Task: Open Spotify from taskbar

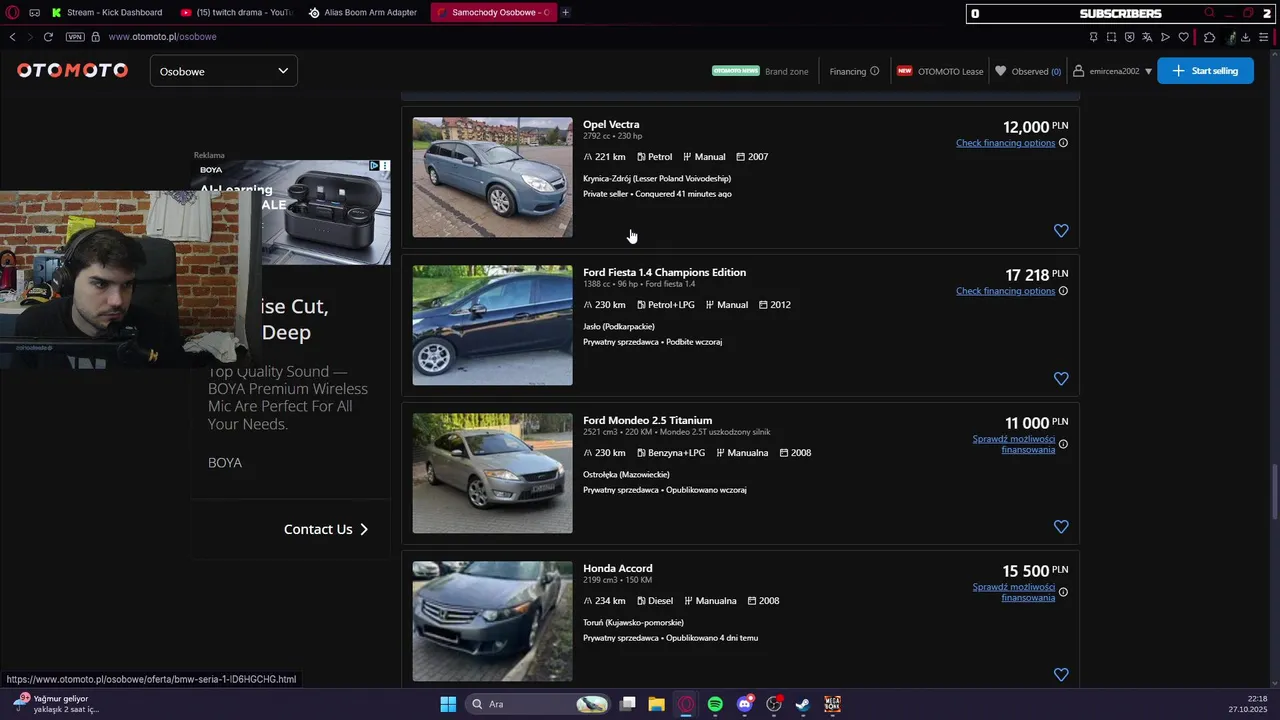Action: click(x=715, y=704)
